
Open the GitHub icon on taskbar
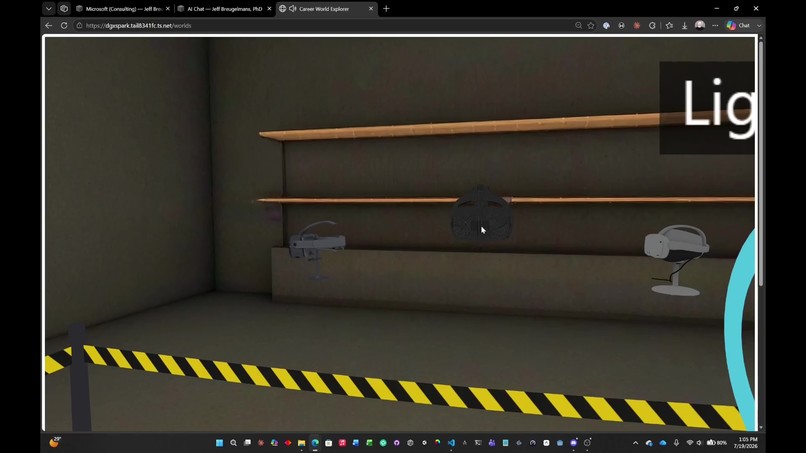pos(396,443)
